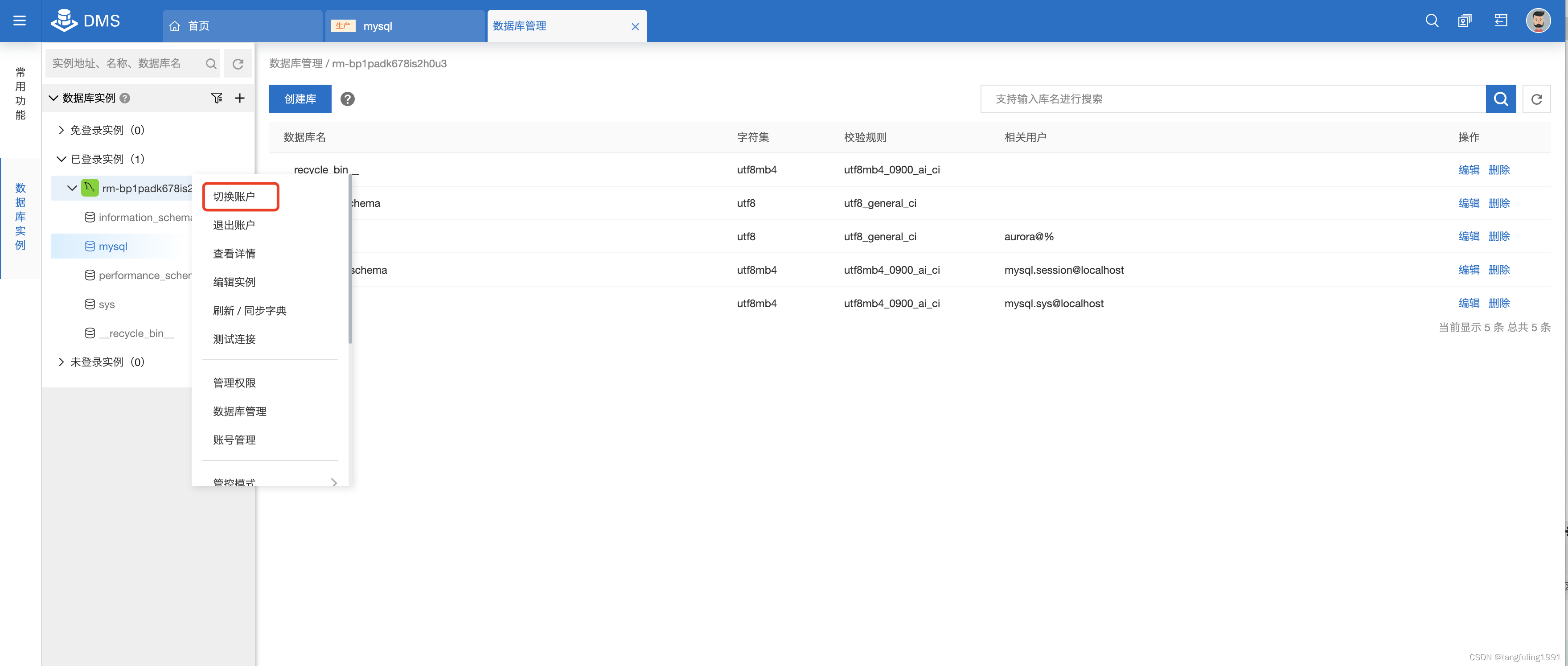Add a new database instance with plus
The image size is (1568, 666).
pyautogui.click(x=240, y=98)
